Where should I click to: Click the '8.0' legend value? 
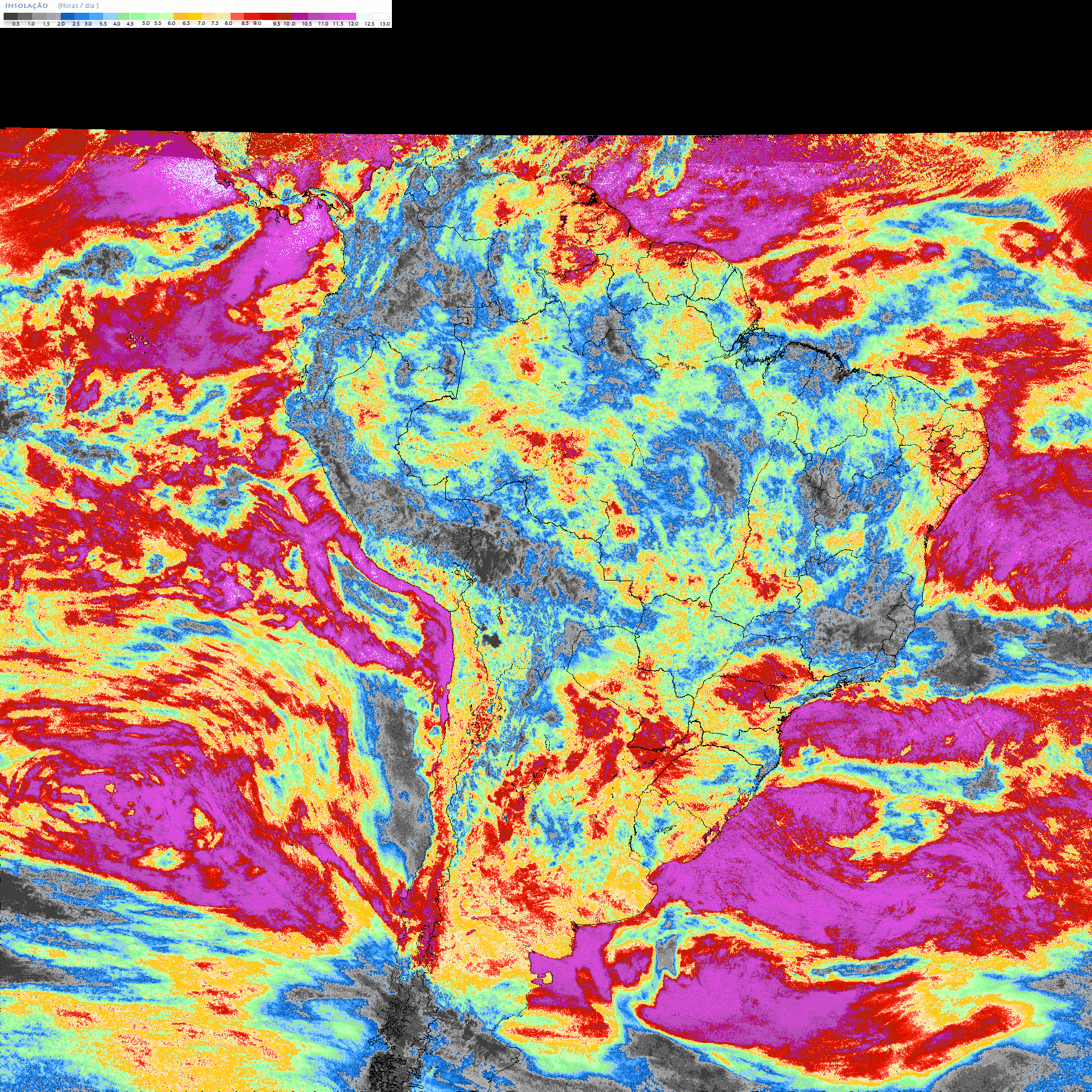pos(228,23)
